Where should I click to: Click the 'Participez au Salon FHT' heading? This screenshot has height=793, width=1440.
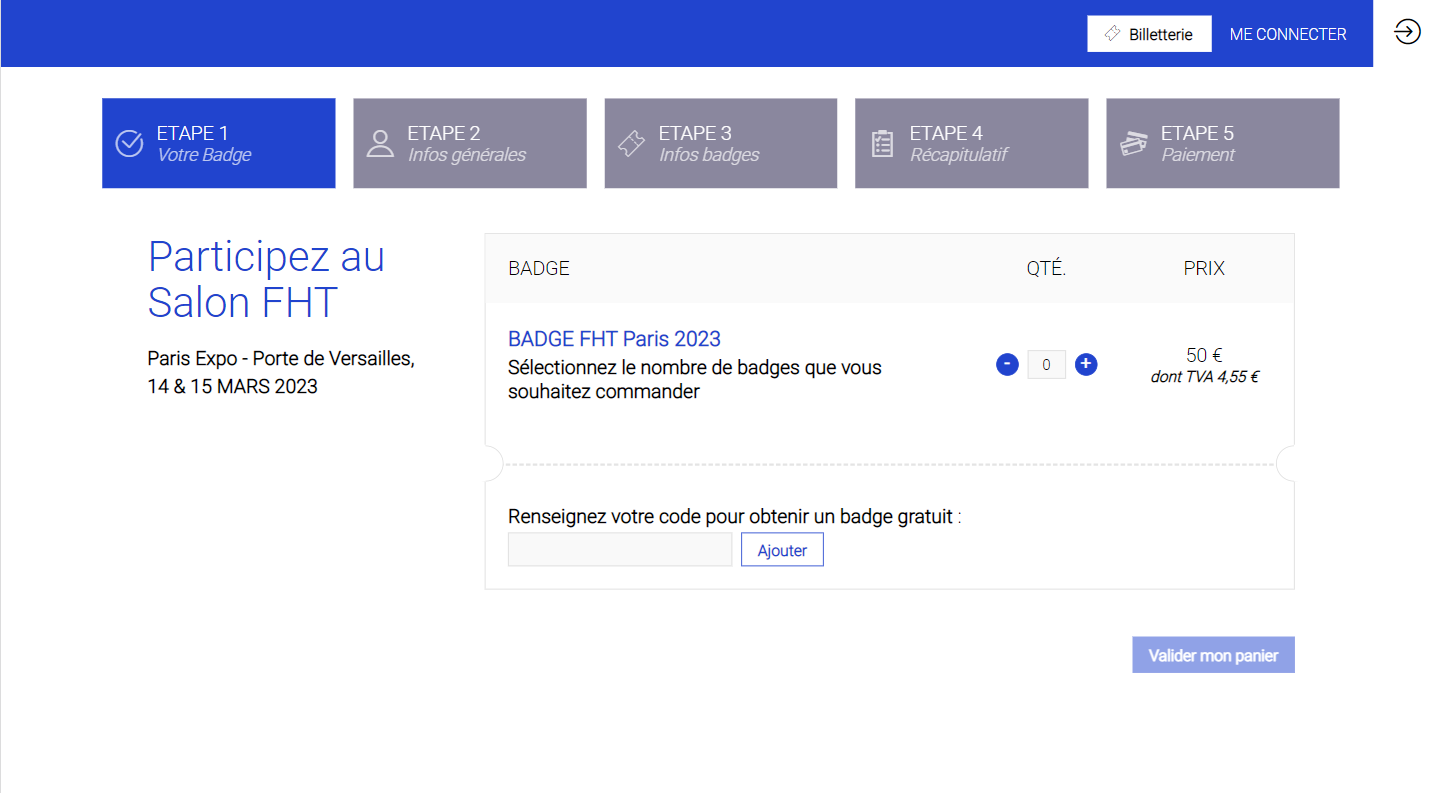266,280
